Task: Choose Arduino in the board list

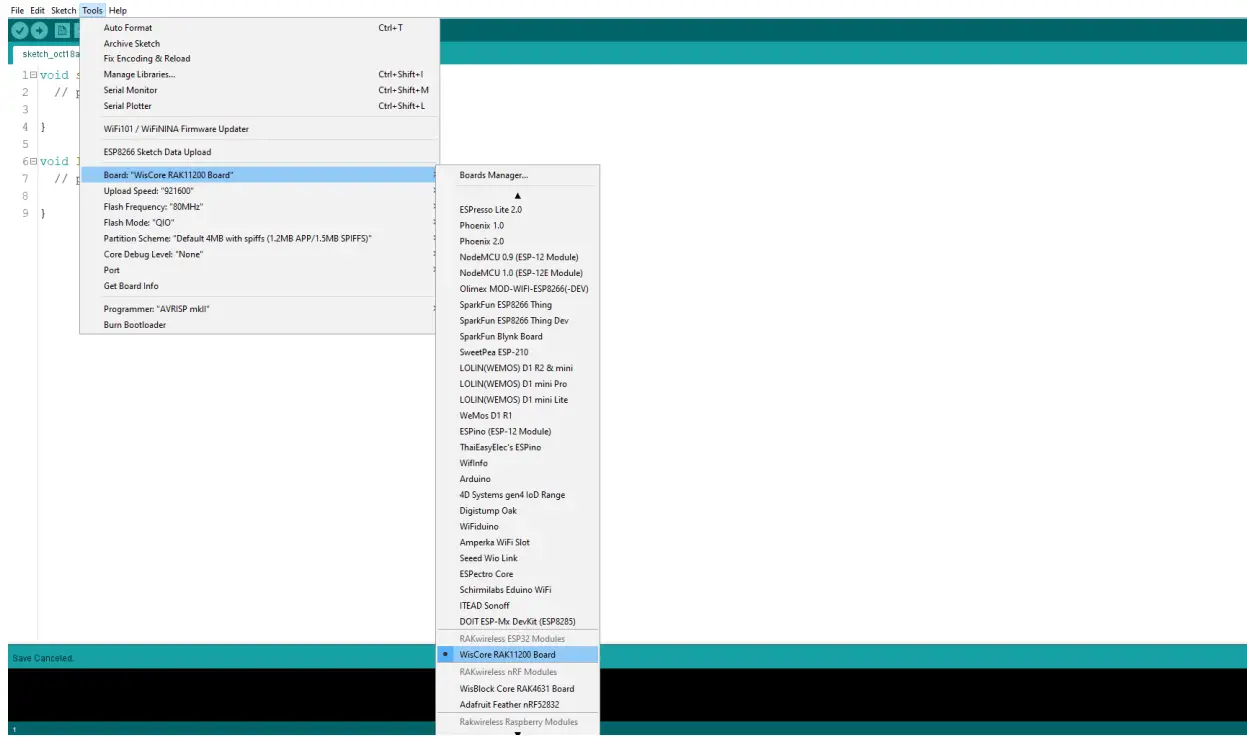Action: [x=518, y=479]
